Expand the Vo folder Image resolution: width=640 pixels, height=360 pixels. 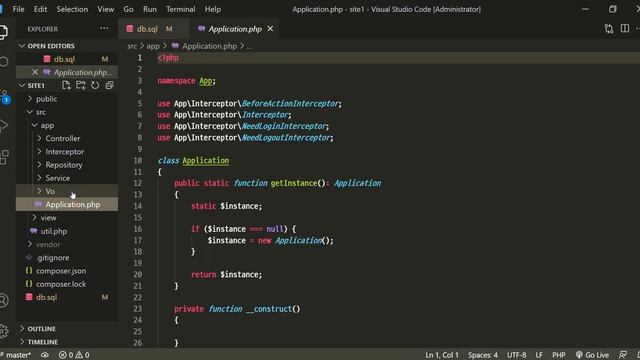67,191
